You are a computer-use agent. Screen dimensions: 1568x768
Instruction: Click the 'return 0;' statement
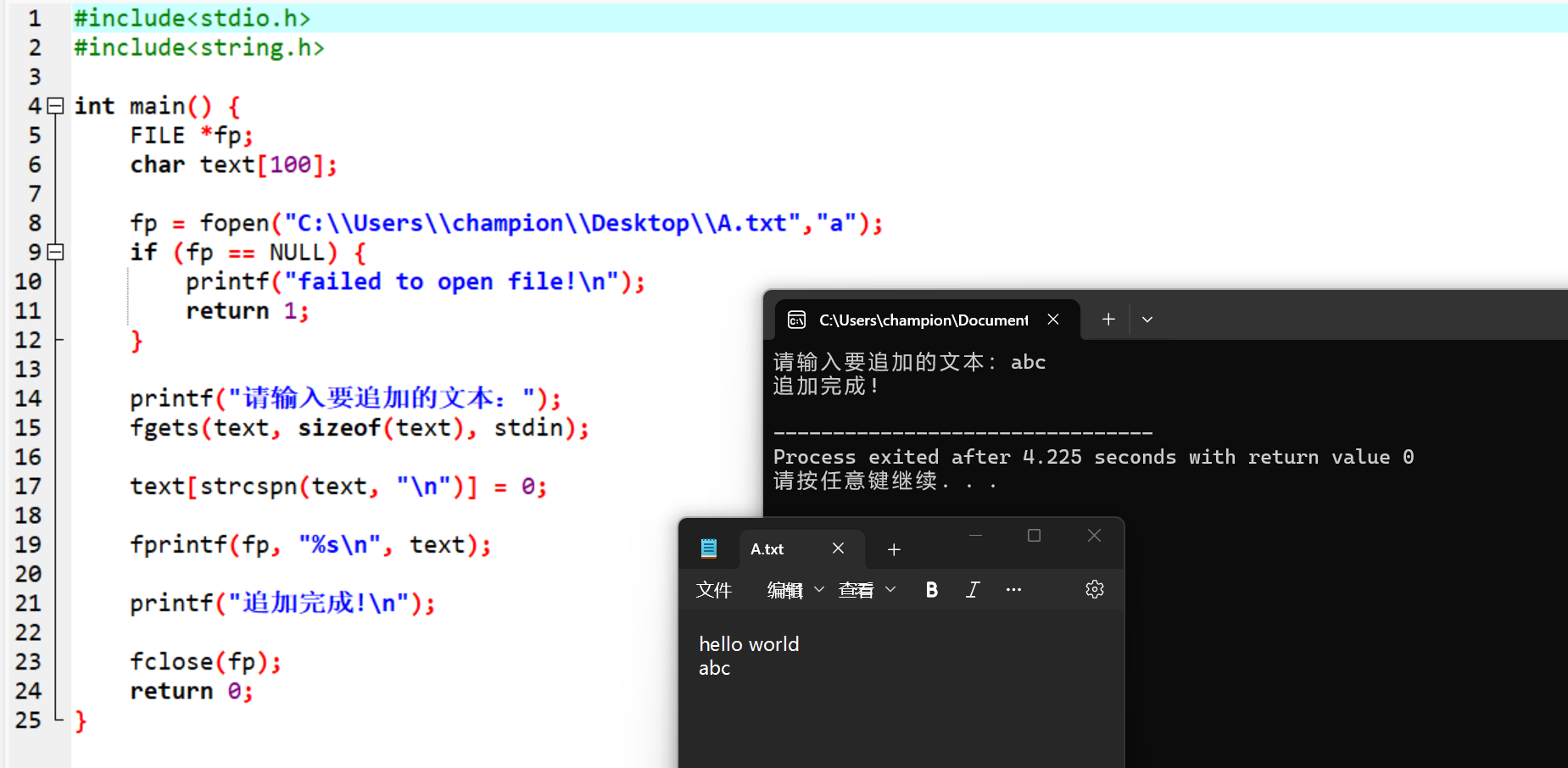click(x=192, y=691)
